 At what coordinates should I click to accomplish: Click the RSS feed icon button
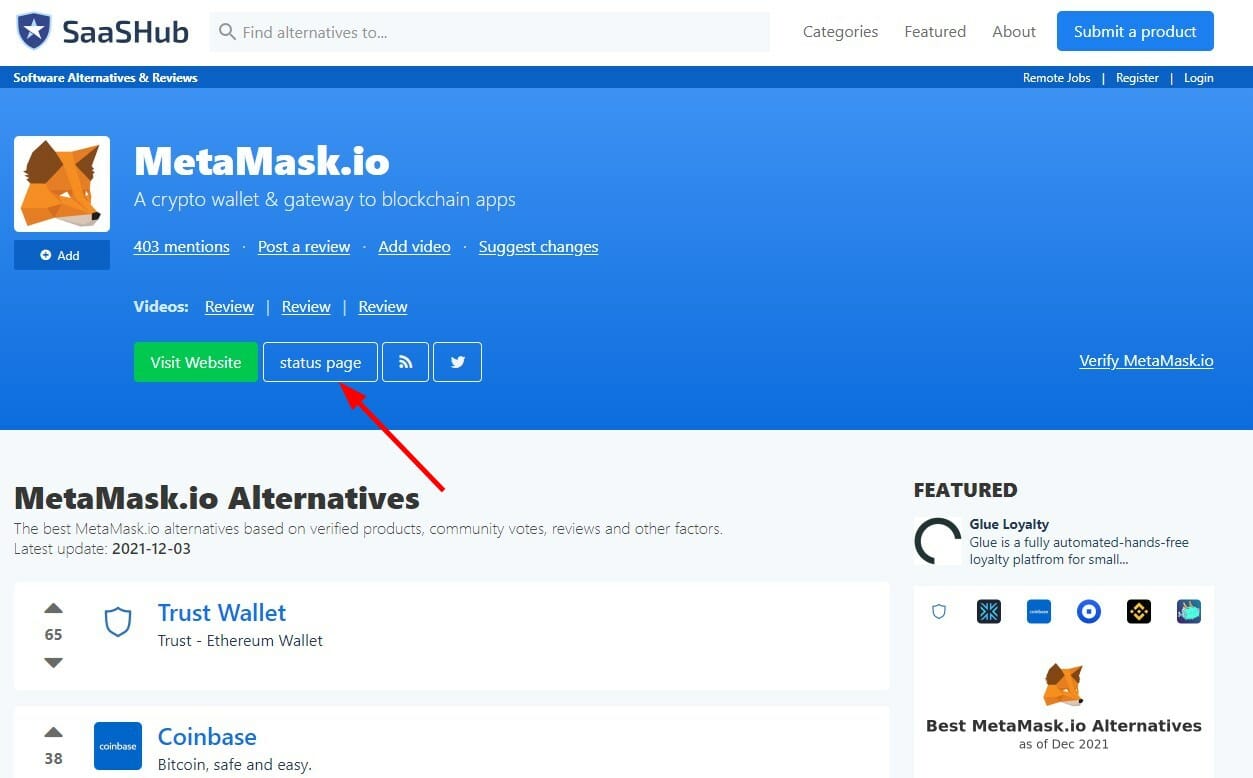pos(405,362)
